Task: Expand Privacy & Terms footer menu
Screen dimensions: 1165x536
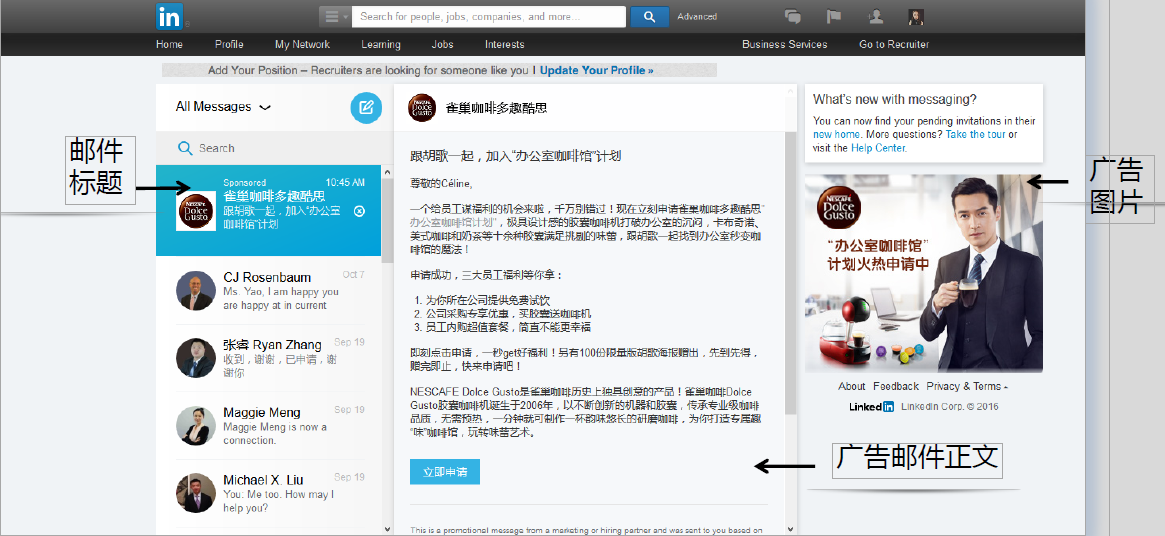Action: tap(967, 387)
